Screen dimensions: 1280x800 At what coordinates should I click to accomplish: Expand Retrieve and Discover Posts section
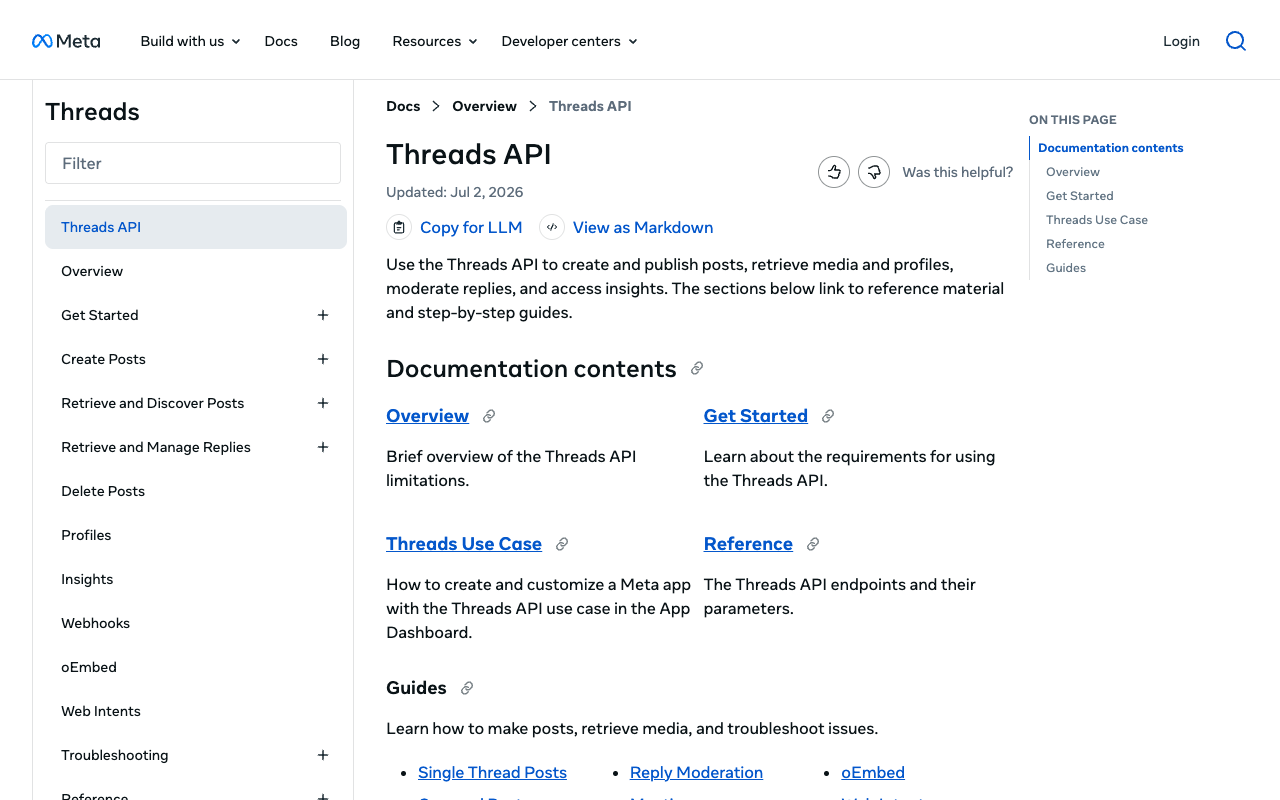(323, 403)
